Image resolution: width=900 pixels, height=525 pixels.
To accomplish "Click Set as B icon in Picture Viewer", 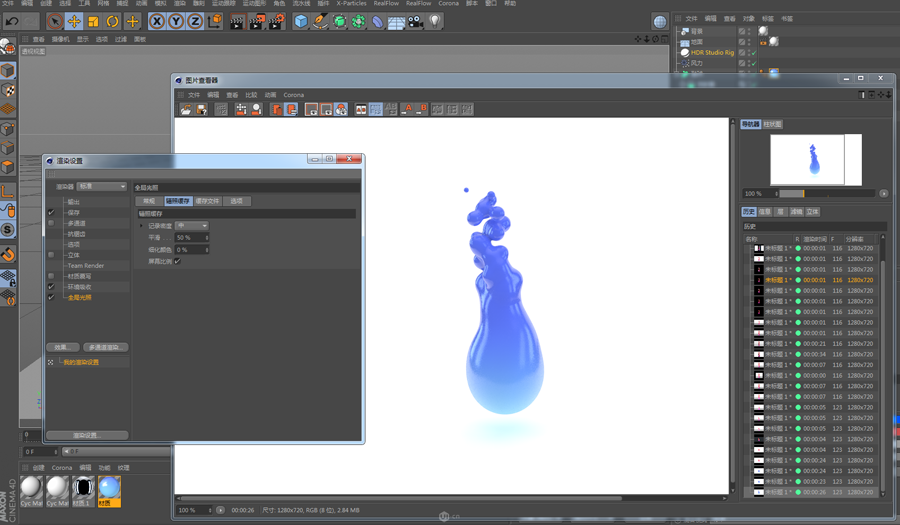I will click(422, 109).
